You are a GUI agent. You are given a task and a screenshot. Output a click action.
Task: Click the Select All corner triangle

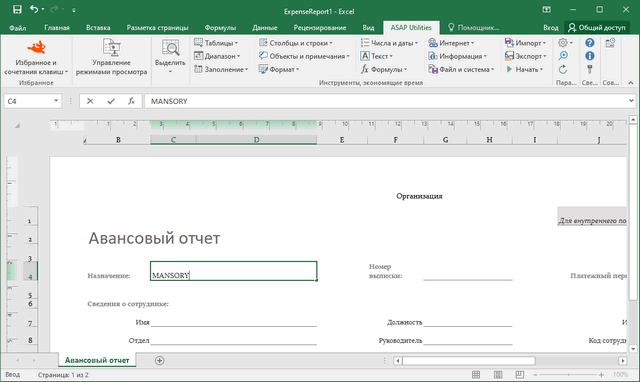pos(17,126)
